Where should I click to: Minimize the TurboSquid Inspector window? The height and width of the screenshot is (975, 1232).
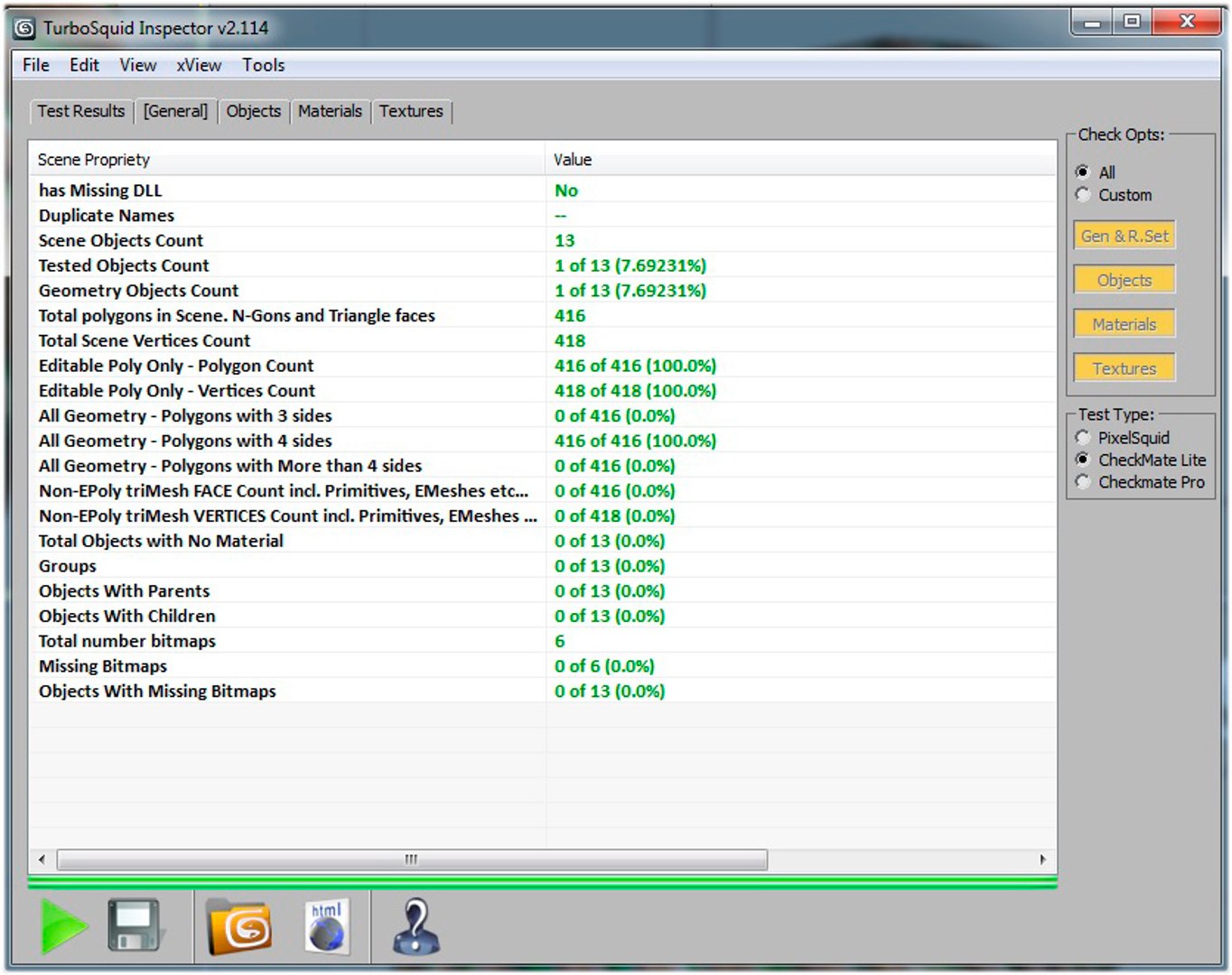pyautogui.click(x=1092, y=22)
